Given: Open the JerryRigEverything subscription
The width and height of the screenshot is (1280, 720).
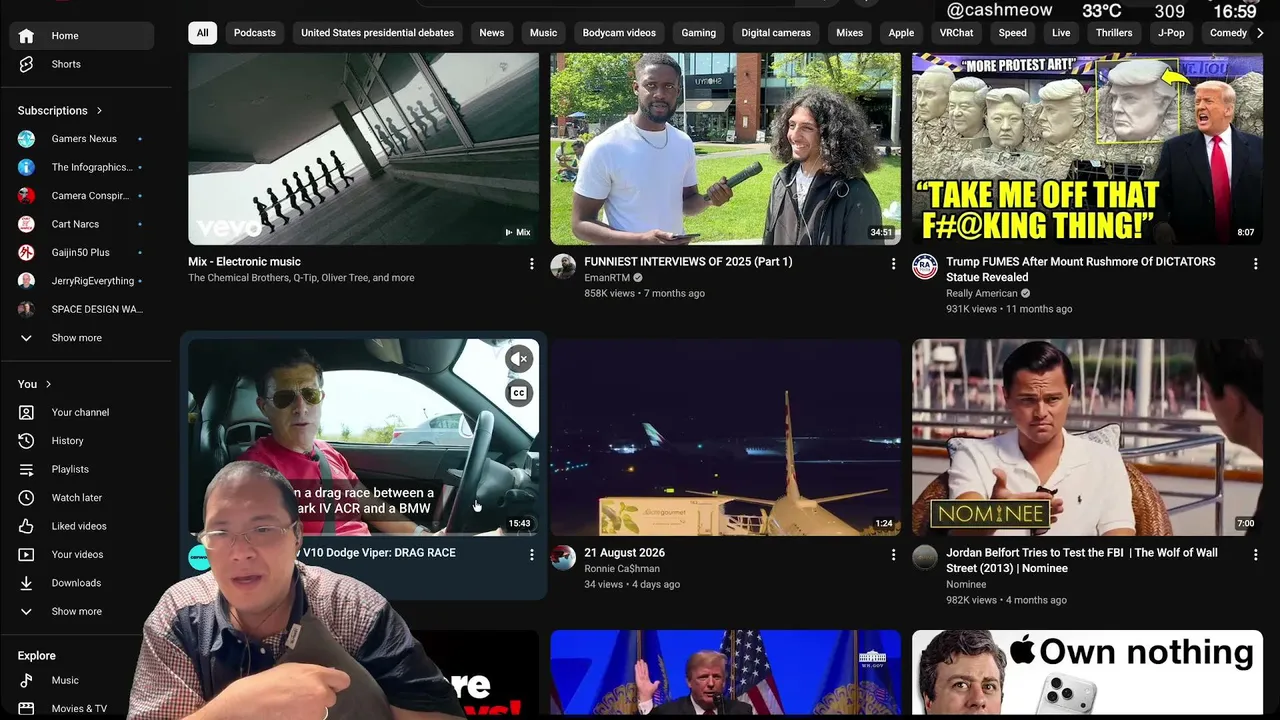Looking at the screenshot, I should pos(82,281).
